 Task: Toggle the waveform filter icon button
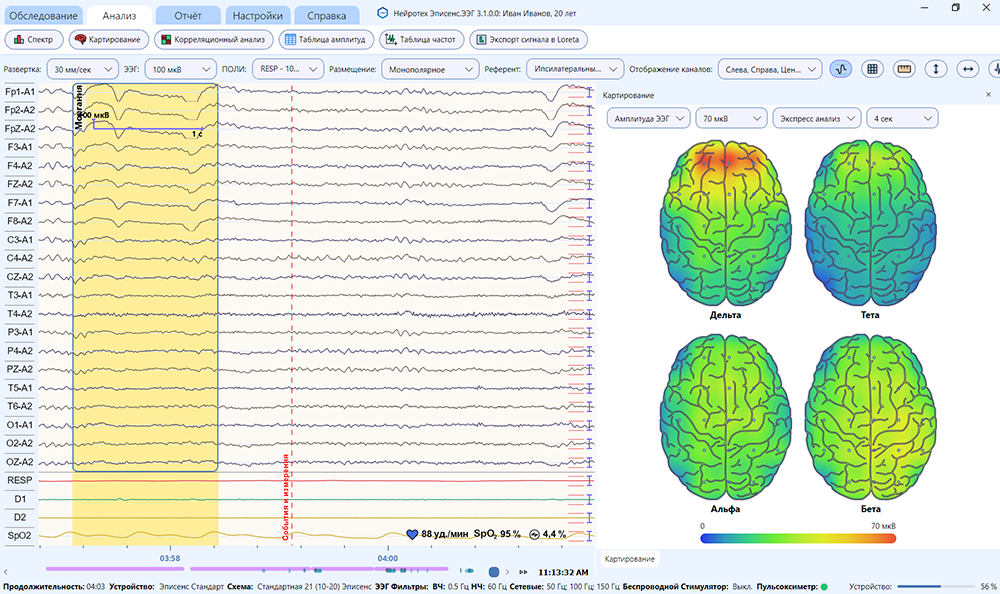click(x=841, y=69)
